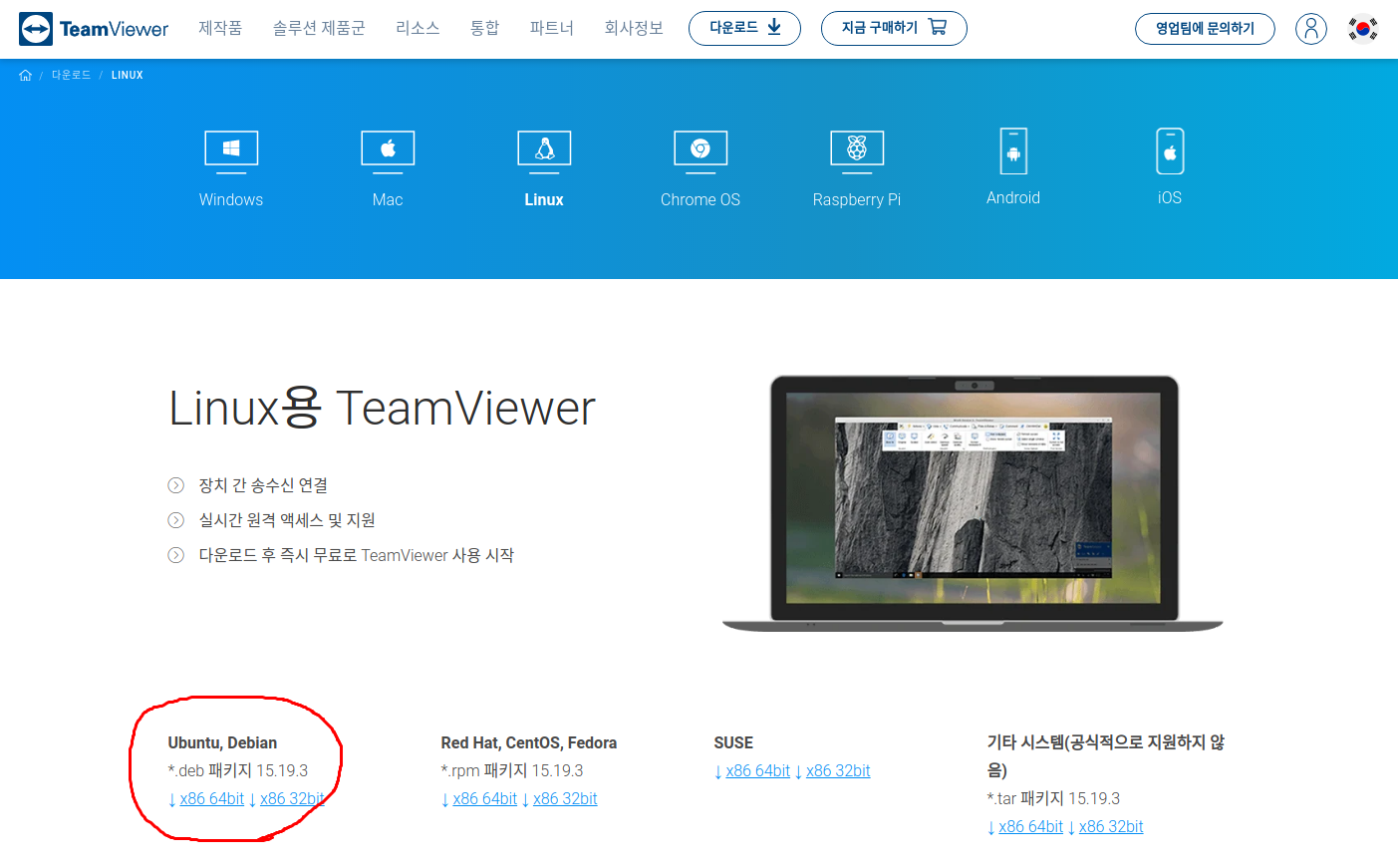Open the 리소스 menu
The image size is (1398, 868).
[x=418, y=28]
